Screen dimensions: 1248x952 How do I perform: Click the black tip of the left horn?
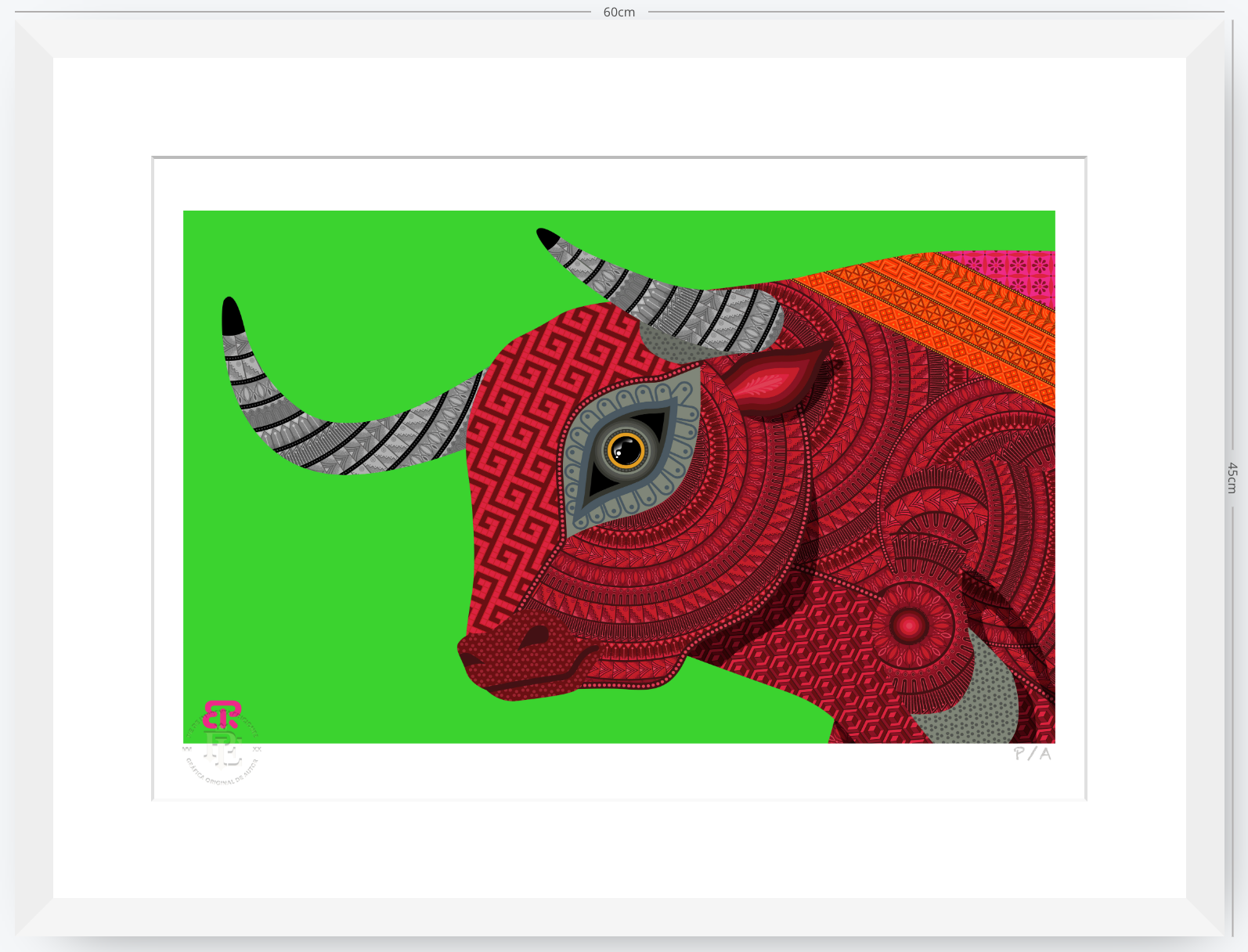point(232,316)
